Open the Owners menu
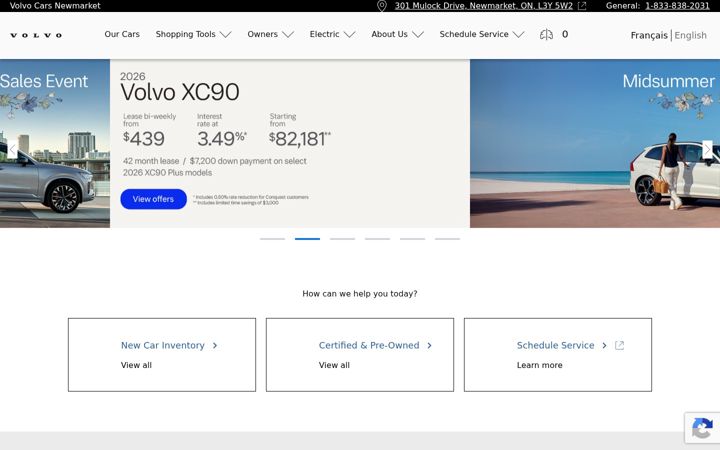 (263, 34)
